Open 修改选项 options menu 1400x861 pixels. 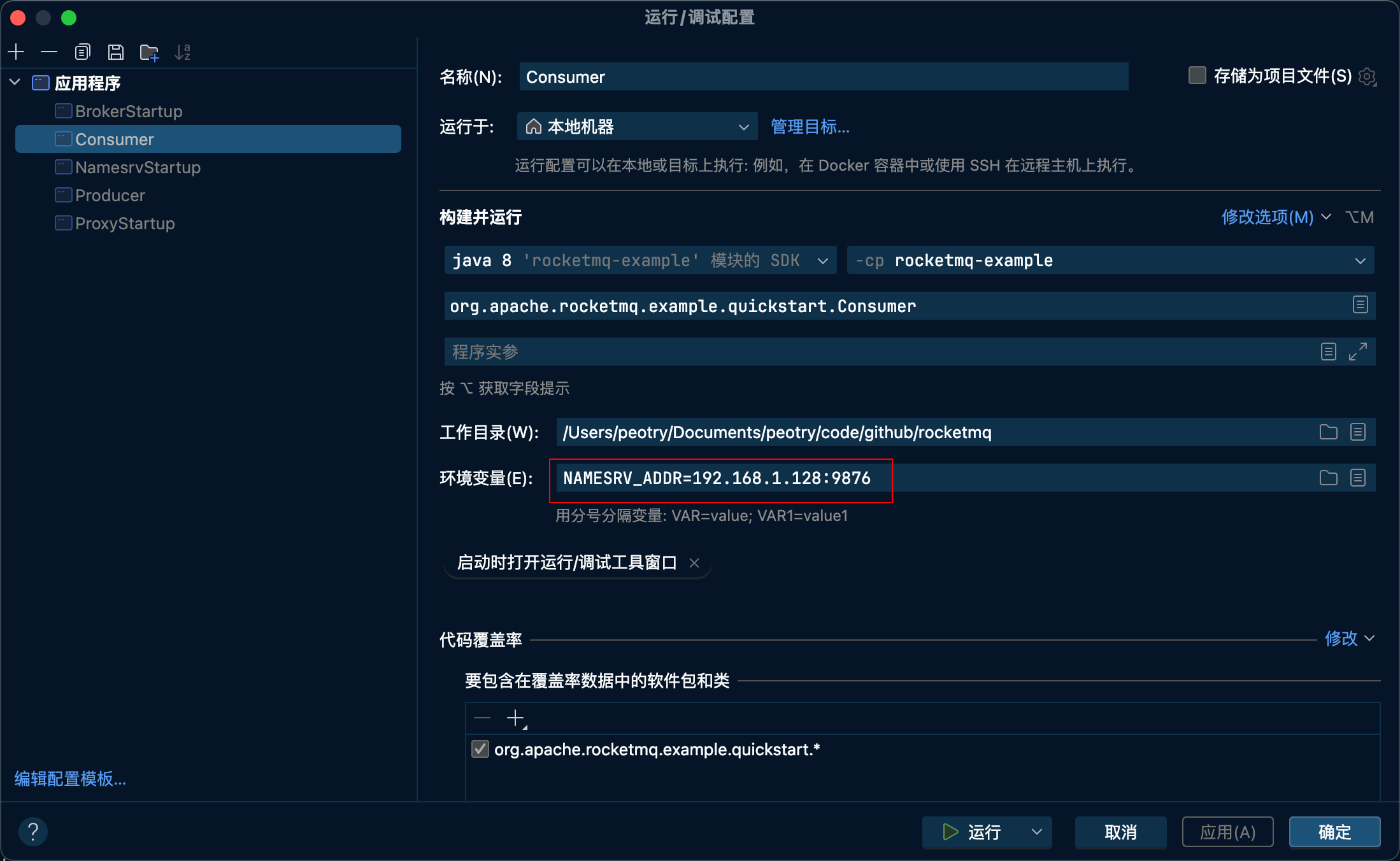tap(1276, 217)
